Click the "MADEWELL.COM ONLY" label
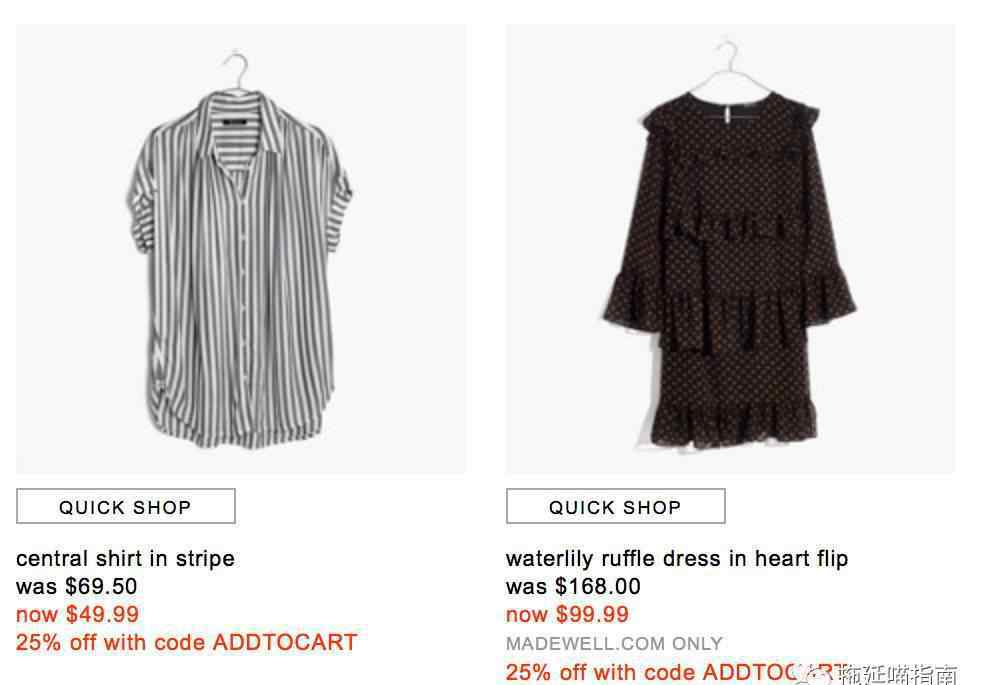Viewport: 990px width, 685px height. point(614,644)
